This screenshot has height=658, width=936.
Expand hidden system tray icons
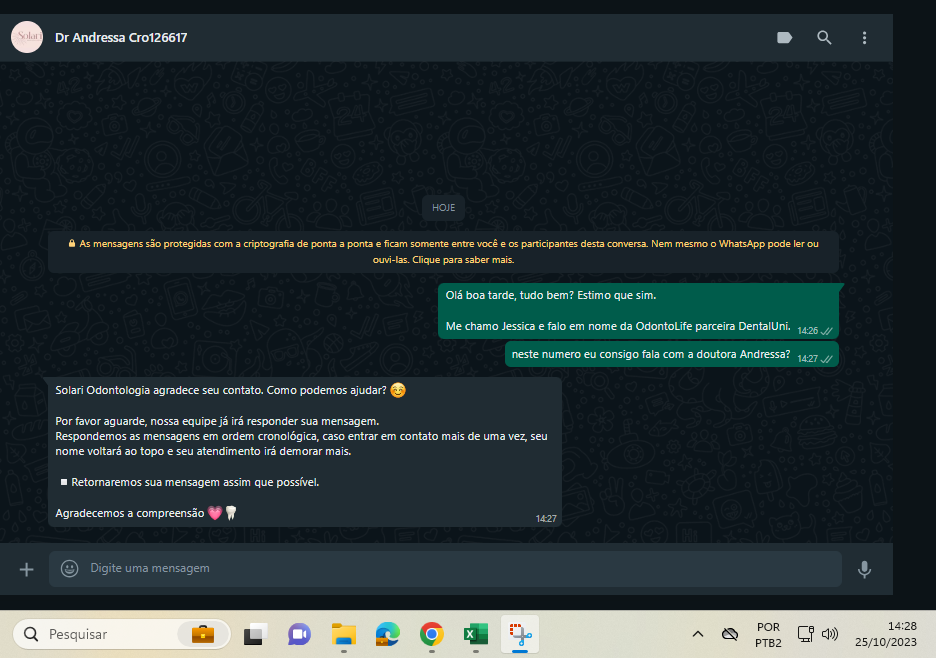[697, 634]
